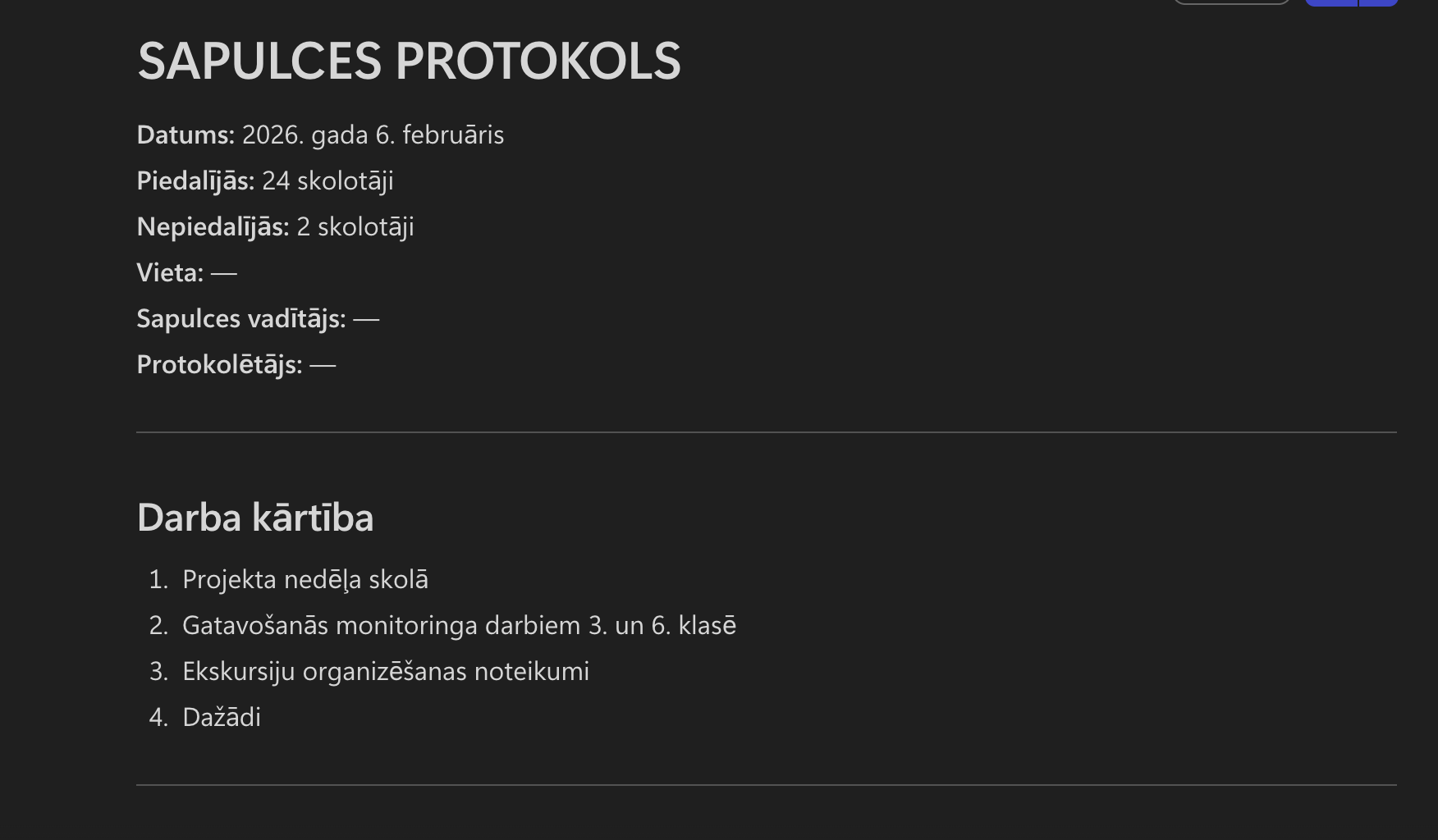Click agenda item 'Projekta nedēļa skolā'

coord(305,579)
